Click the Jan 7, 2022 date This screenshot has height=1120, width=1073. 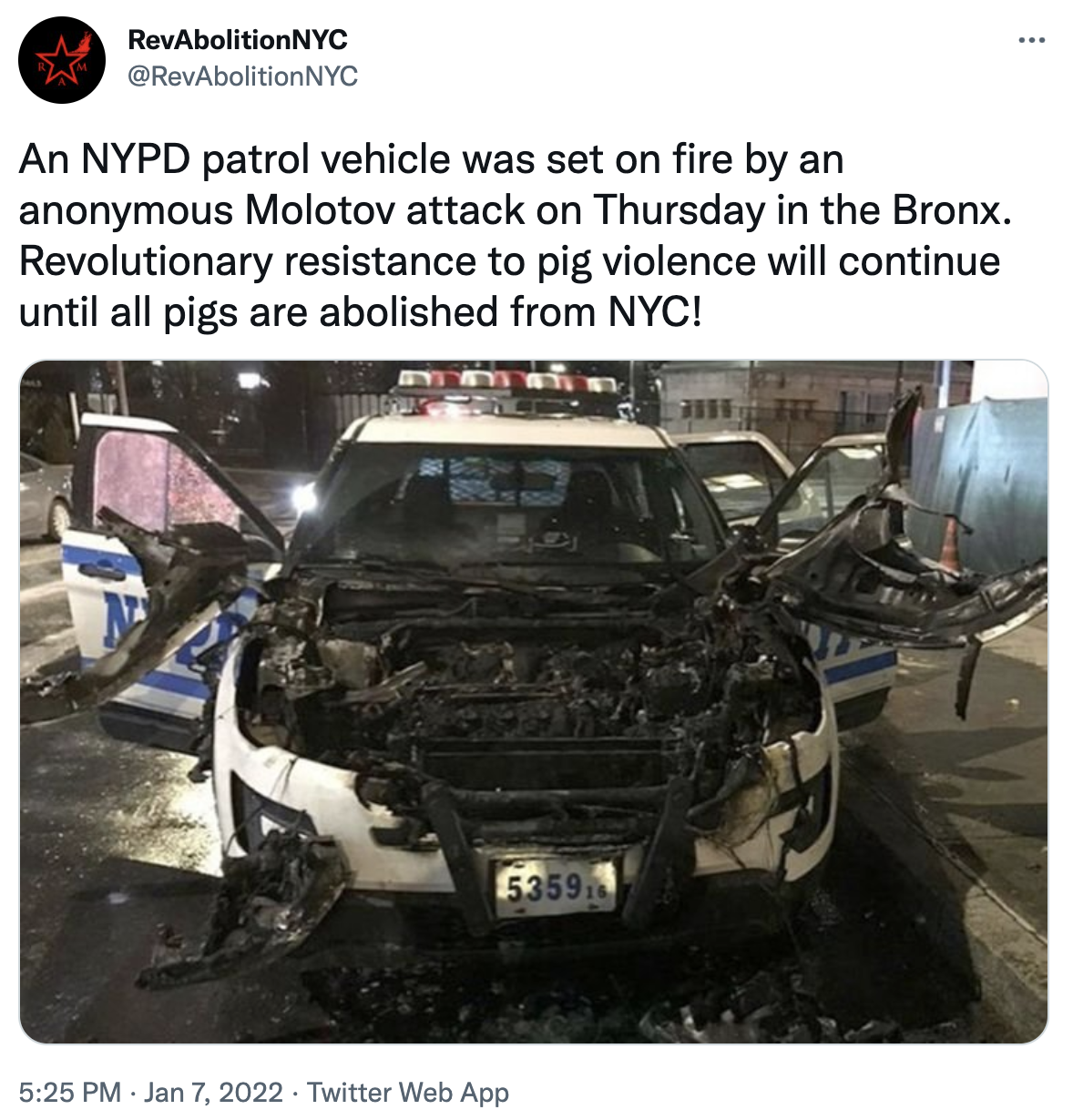214,1092
